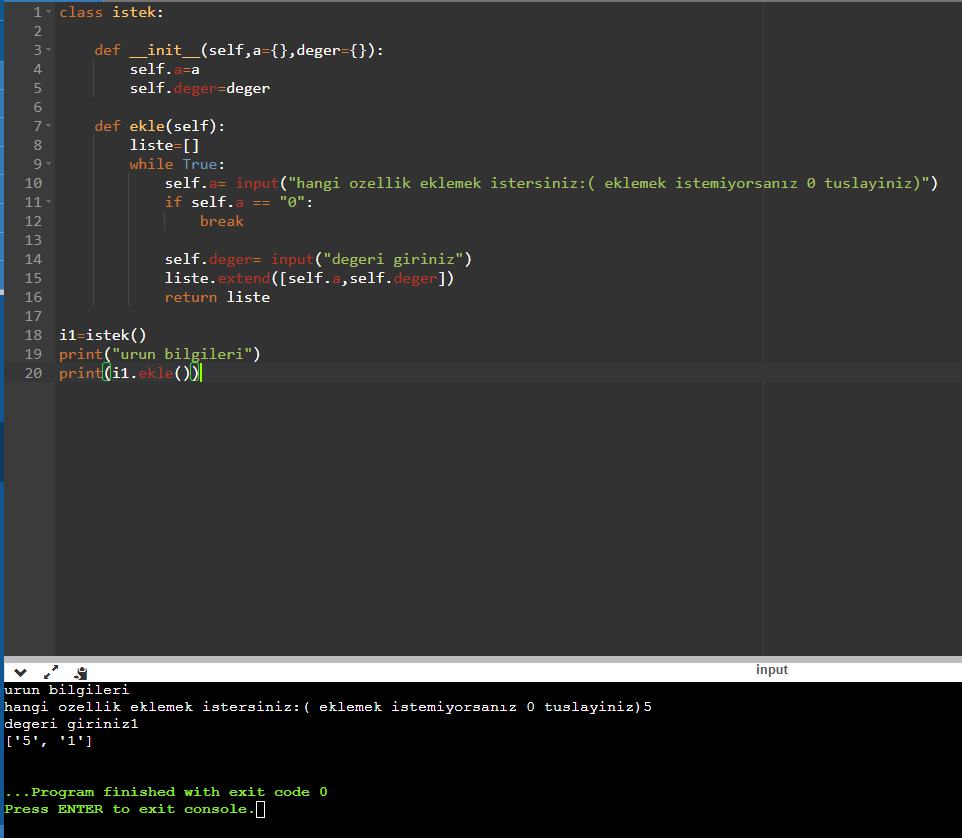Place cursor on 'liste=[]' line

[x=164, y=145]
